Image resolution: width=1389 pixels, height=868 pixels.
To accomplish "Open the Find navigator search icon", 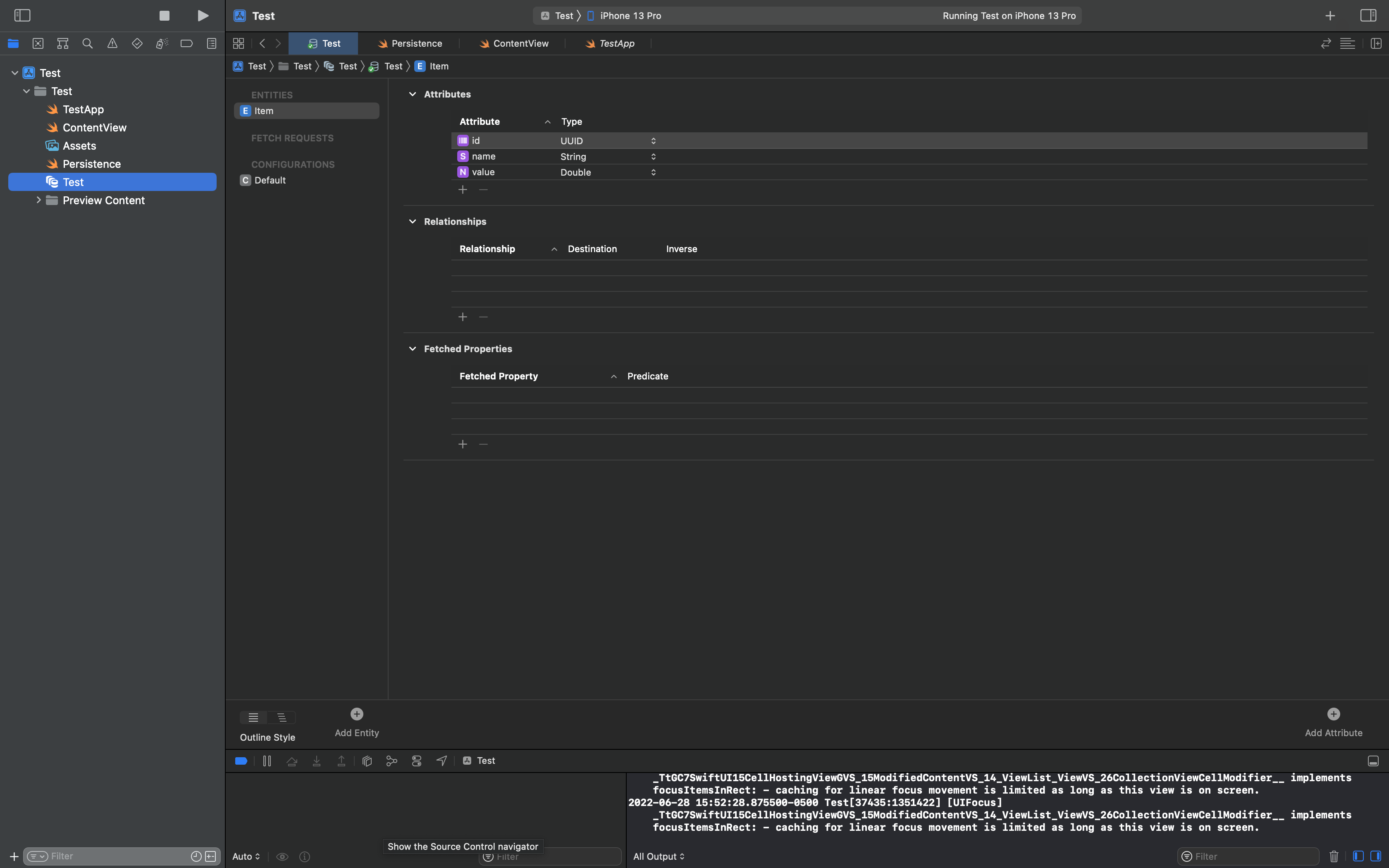I will click(87, 44).
